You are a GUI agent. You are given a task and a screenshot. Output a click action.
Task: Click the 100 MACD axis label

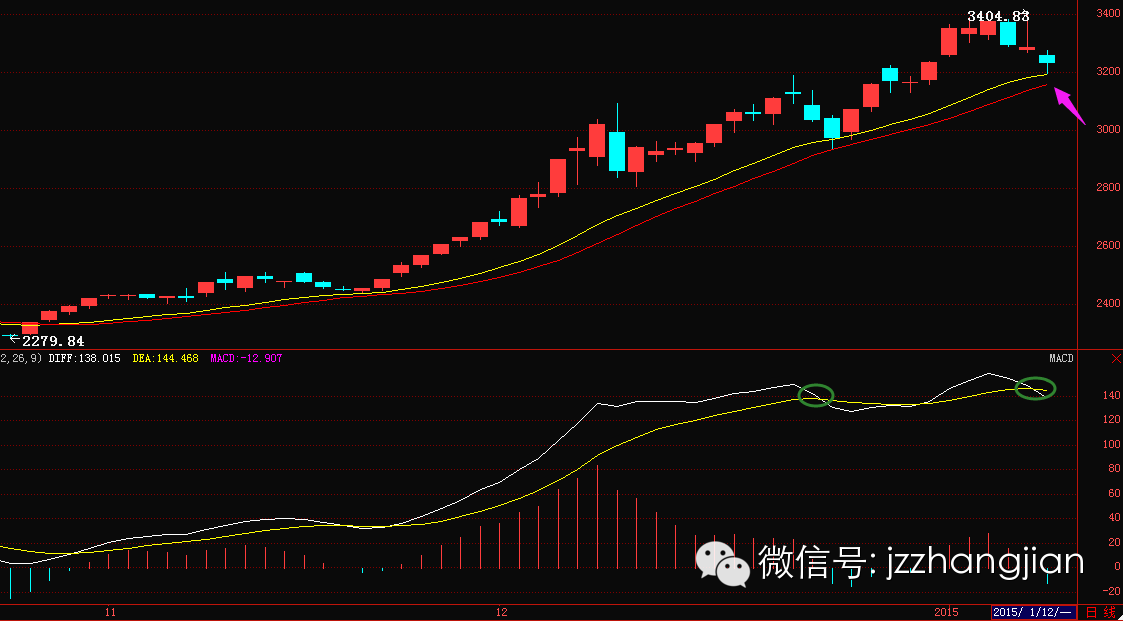(x=1112, y=445)
